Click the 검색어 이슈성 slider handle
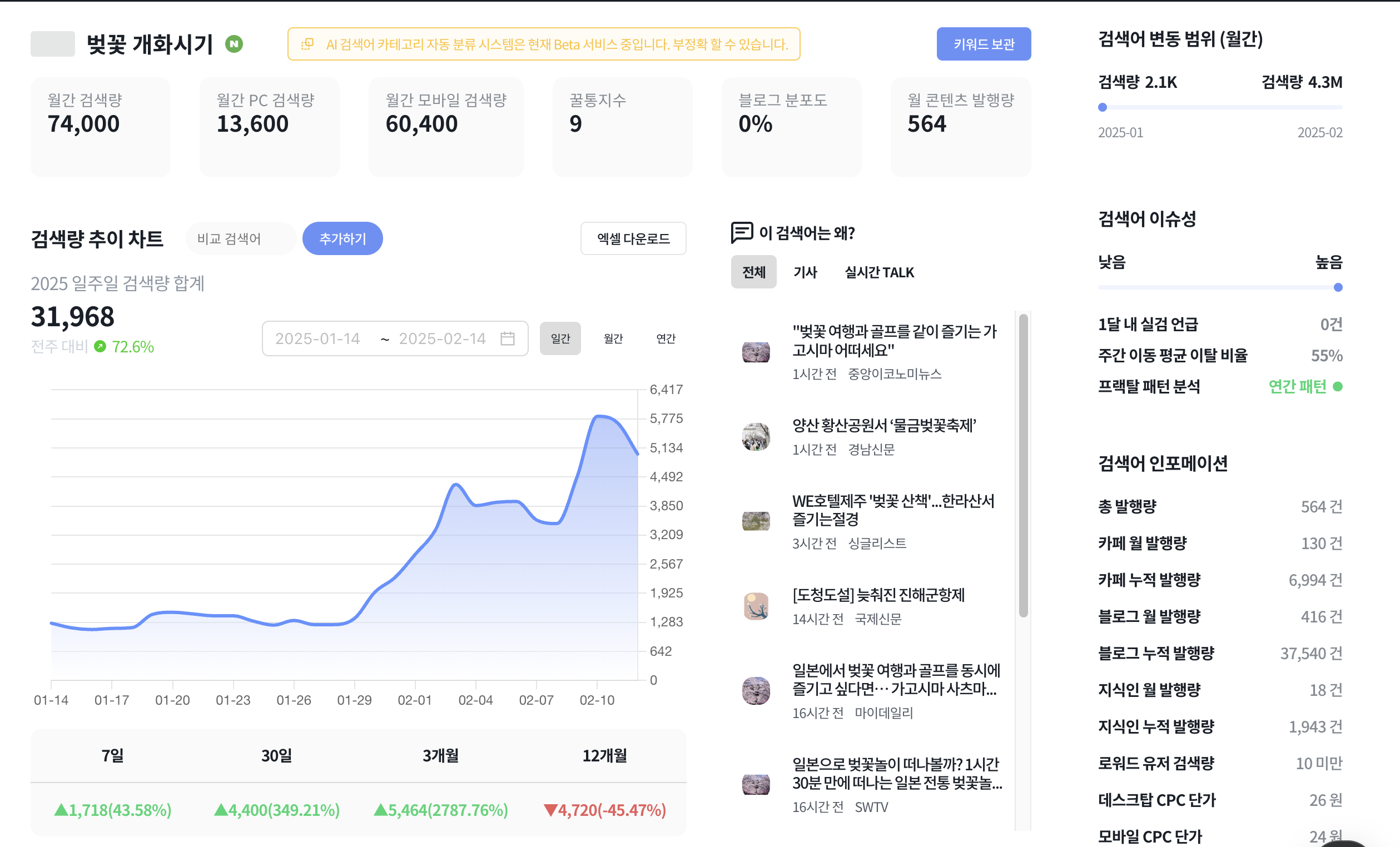 tap(1338, 287)
